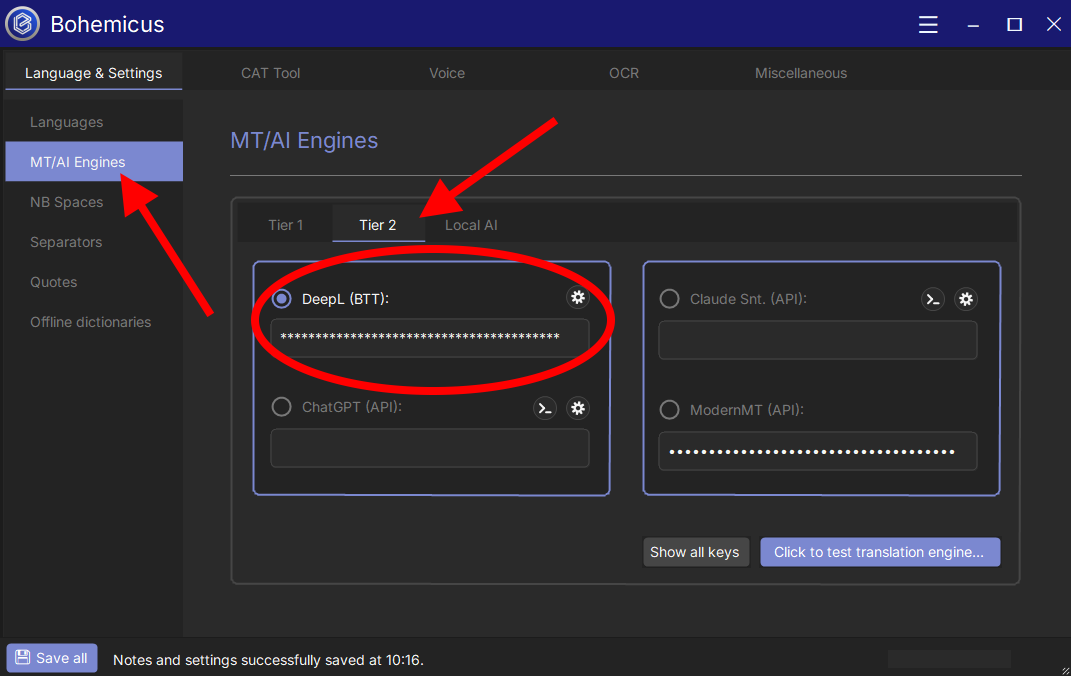Select the Claude Snt. (API) radio button
Screen dimensions: 1071x676
[669, 299]
